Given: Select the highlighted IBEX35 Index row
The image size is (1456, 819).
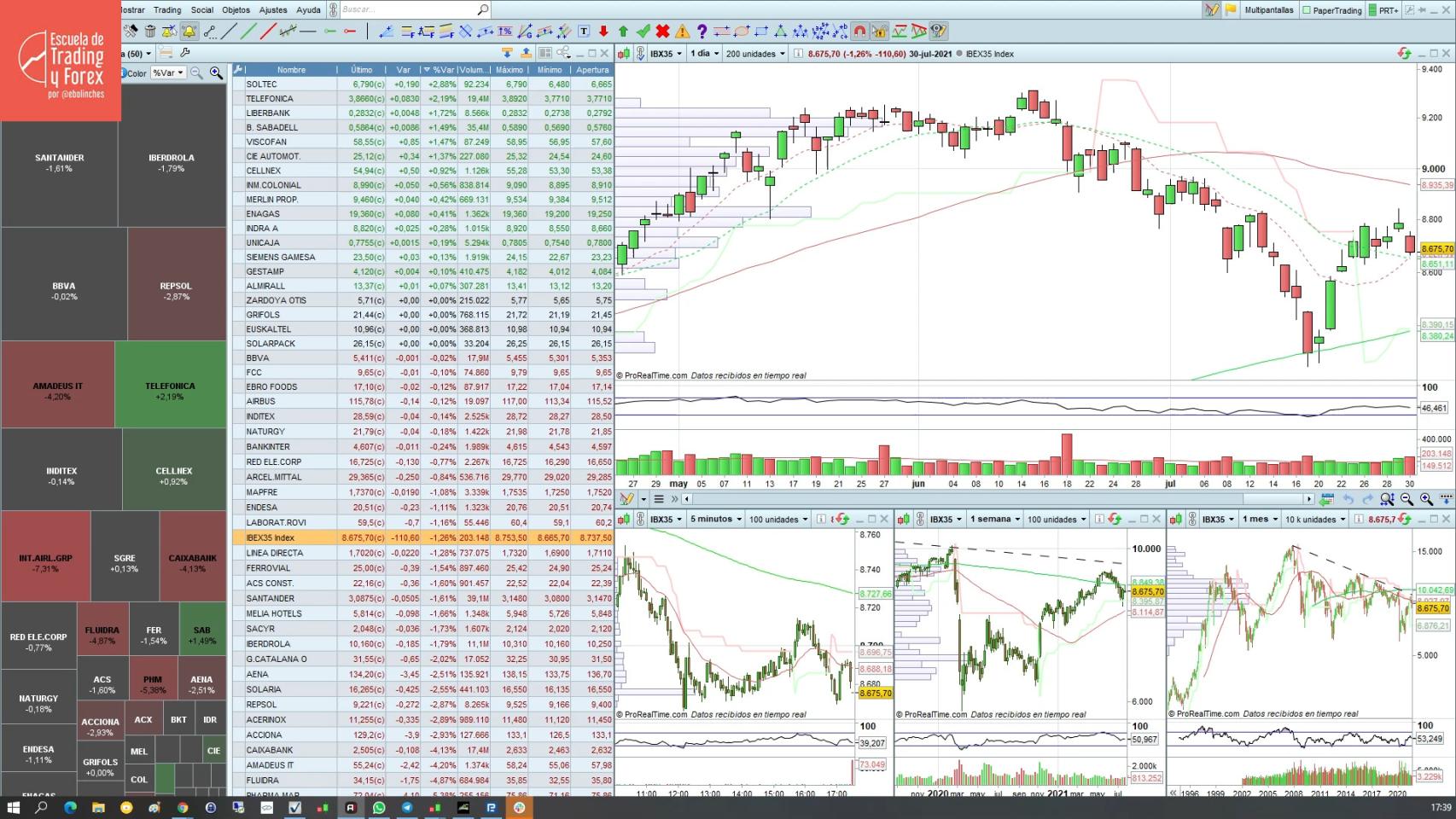Looking at the screenshot, I should click(423, 537).
